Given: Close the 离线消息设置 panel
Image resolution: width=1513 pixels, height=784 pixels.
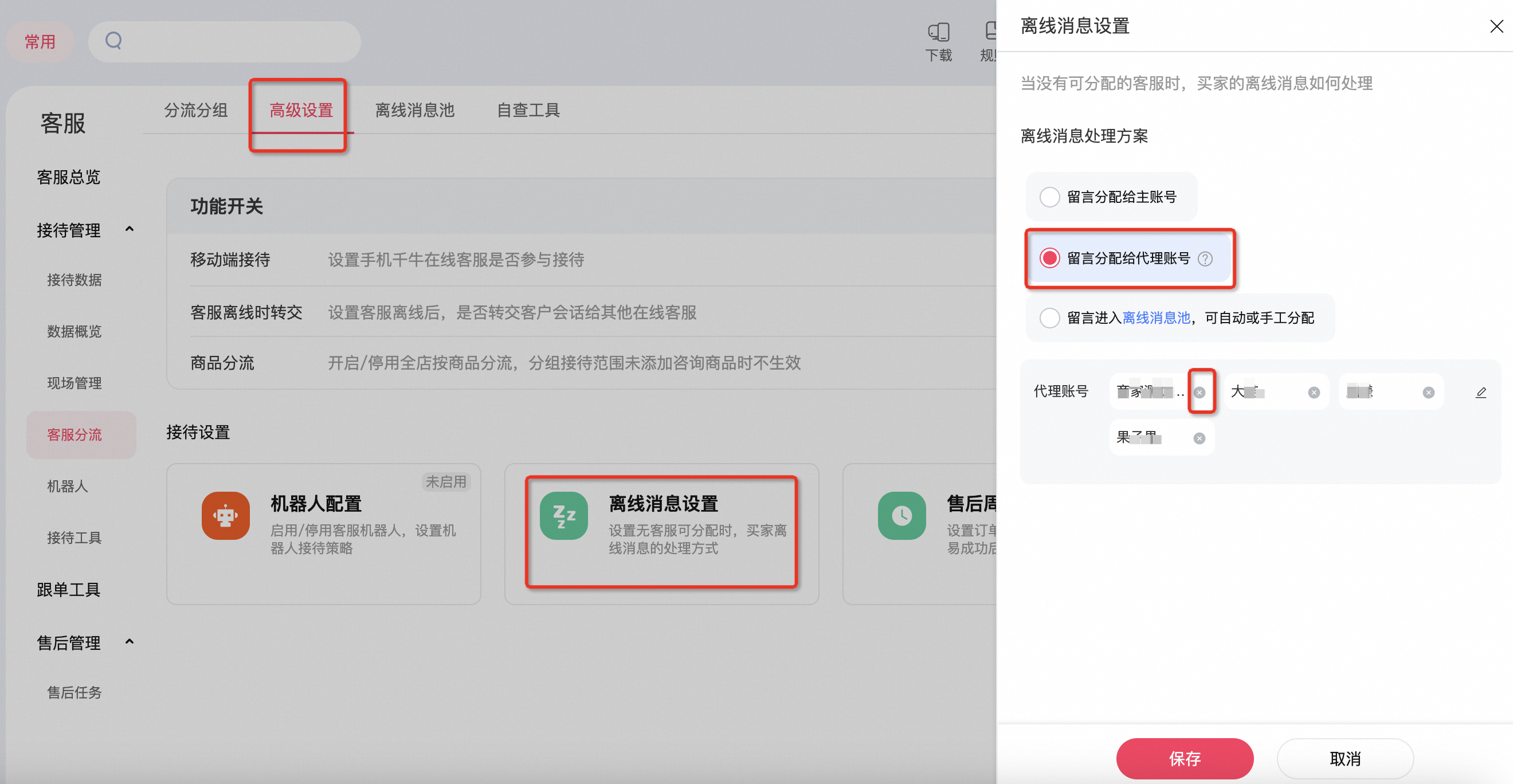Looking at the screenshot, I should (1496, 26).
